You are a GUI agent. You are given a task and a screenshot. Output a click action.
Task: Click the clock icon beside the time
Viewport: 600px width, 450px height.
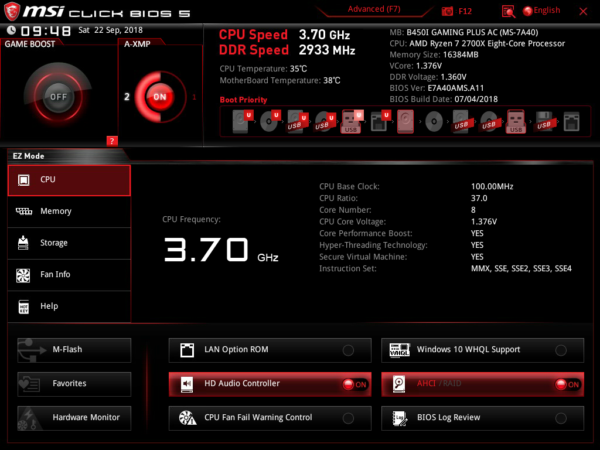(11, 30)
